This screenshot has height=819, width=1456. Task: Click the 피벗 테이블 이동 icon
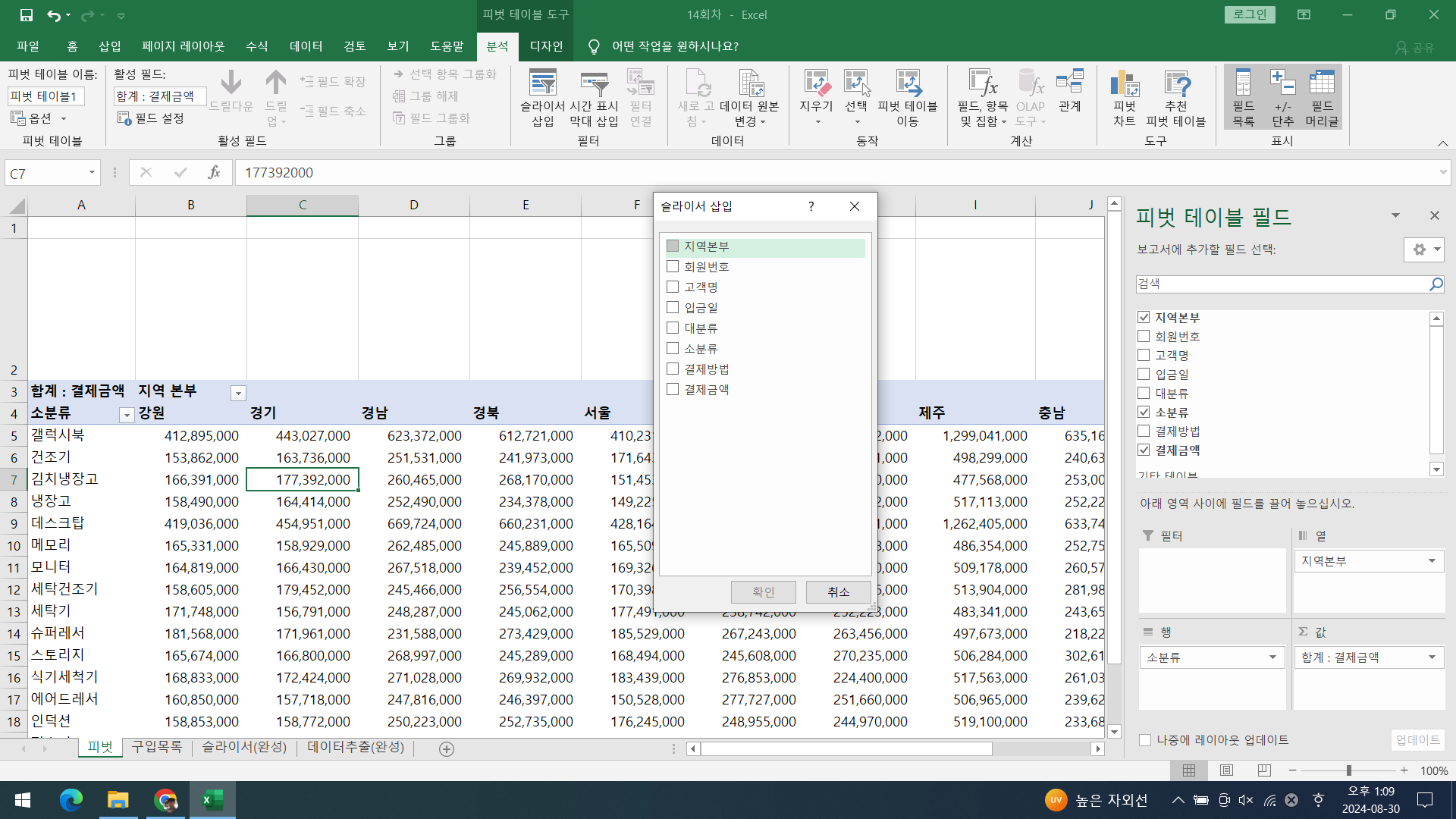point(908,98)
